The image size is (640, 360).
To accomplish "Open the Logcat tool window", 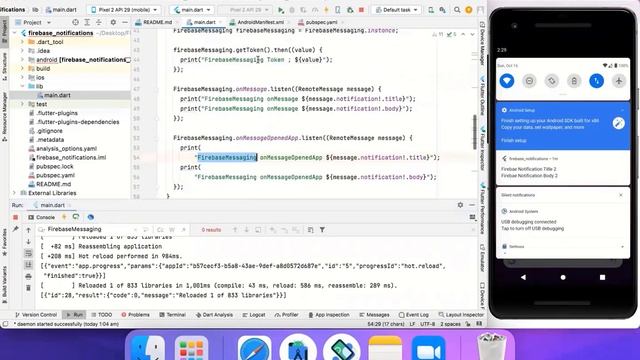I will click(x=254, y=315).
